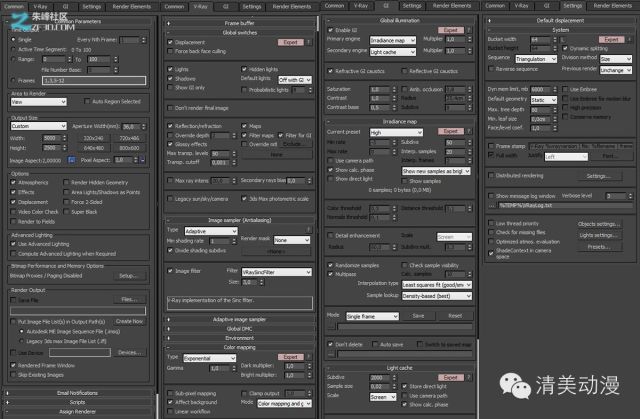Image resolution: width=640 pixels, height=419 pixels.
Task: Click the Frames range input field
Action: 94,80
